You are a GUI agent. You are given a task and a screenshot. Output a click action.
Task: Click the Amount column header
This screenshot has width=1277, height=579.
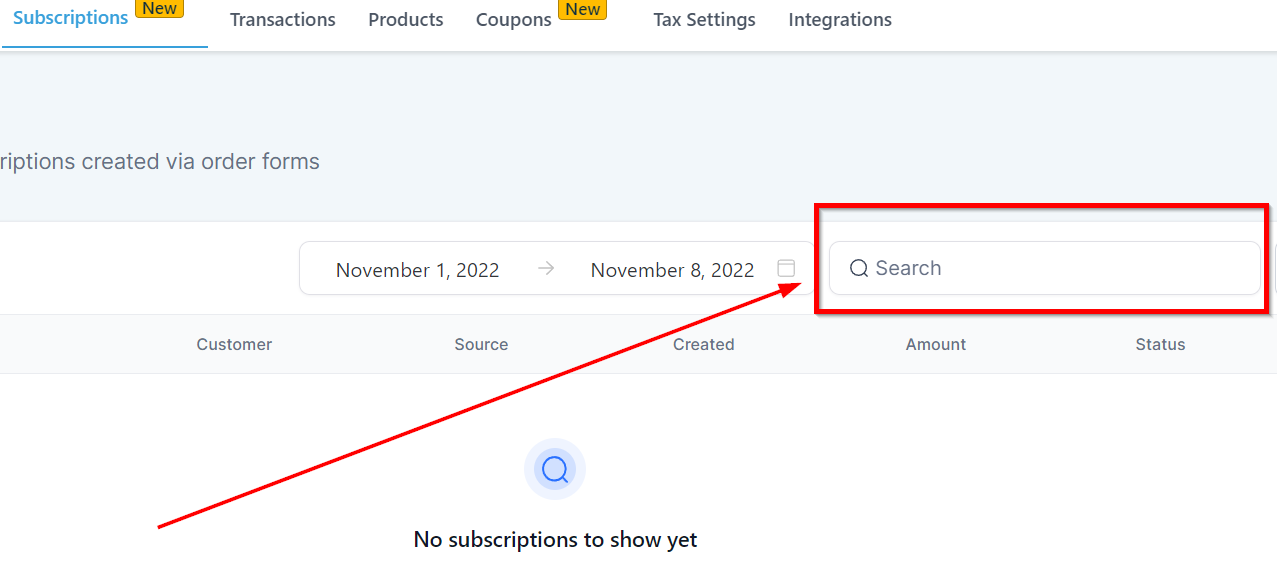pyautogui.click(x=935, y=344)
